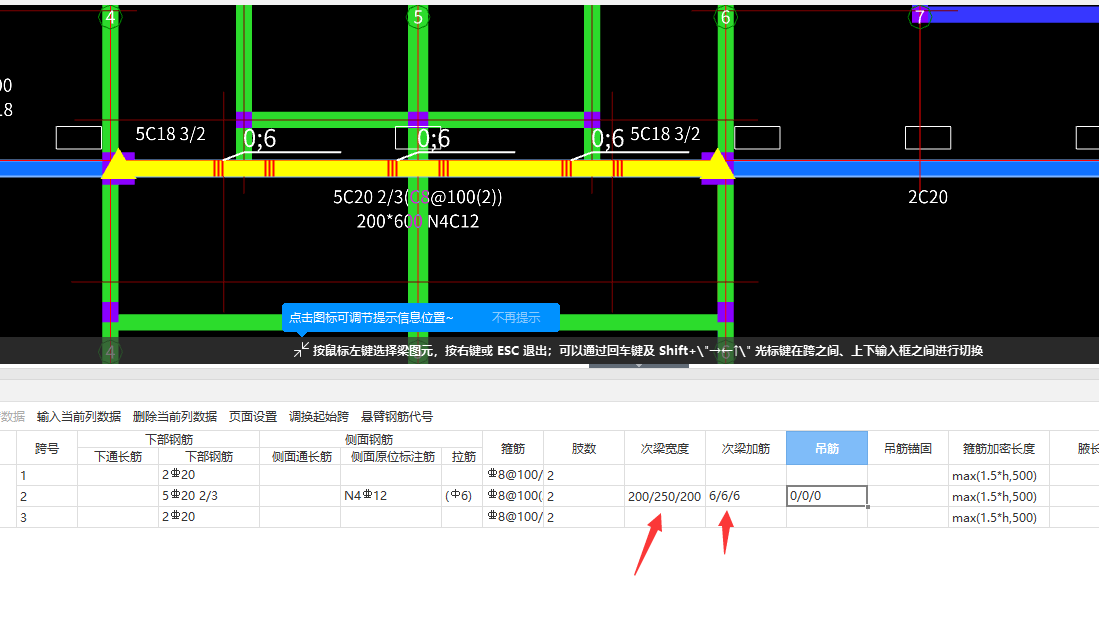This screenshot has height=636, width=1099.
Task: Click 调换起始跨 button
Action: tap(319, 417)
